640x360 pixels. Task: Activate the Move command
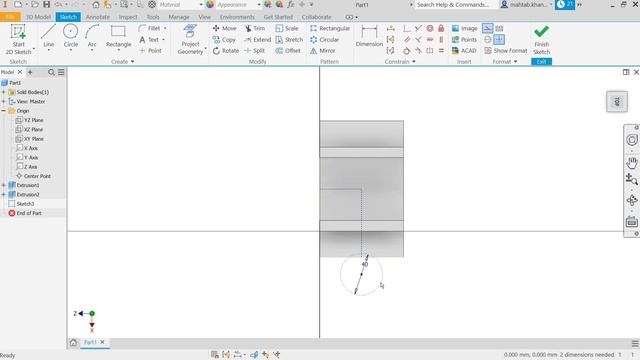pos(224,28)
